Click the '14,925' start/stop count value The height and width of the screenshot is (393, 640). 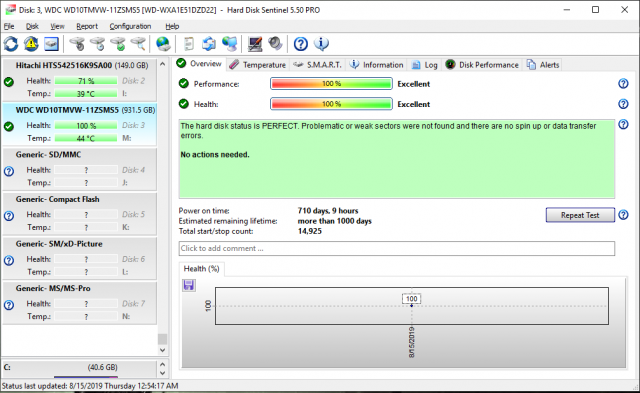[309, 231]
